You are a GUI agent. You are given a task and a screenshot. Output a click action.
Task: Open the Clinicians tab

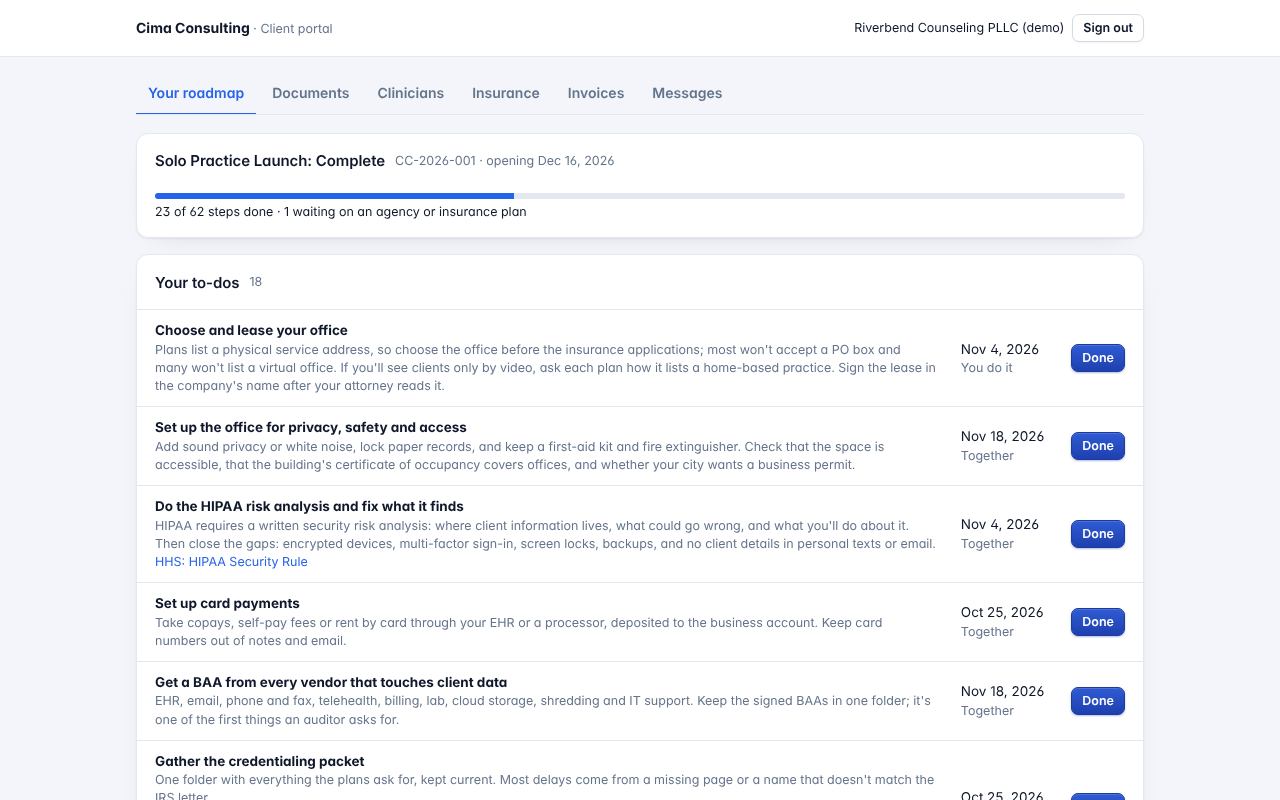click(411, 93)
